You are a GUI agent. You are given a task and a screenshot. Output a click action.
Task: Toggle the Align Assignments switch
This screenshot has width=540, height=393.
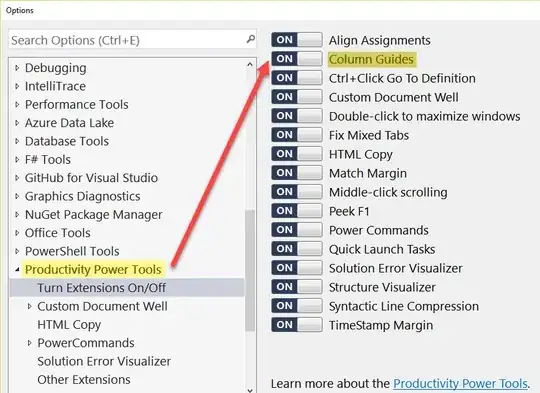pyautogui.click(x=297, y=40)
